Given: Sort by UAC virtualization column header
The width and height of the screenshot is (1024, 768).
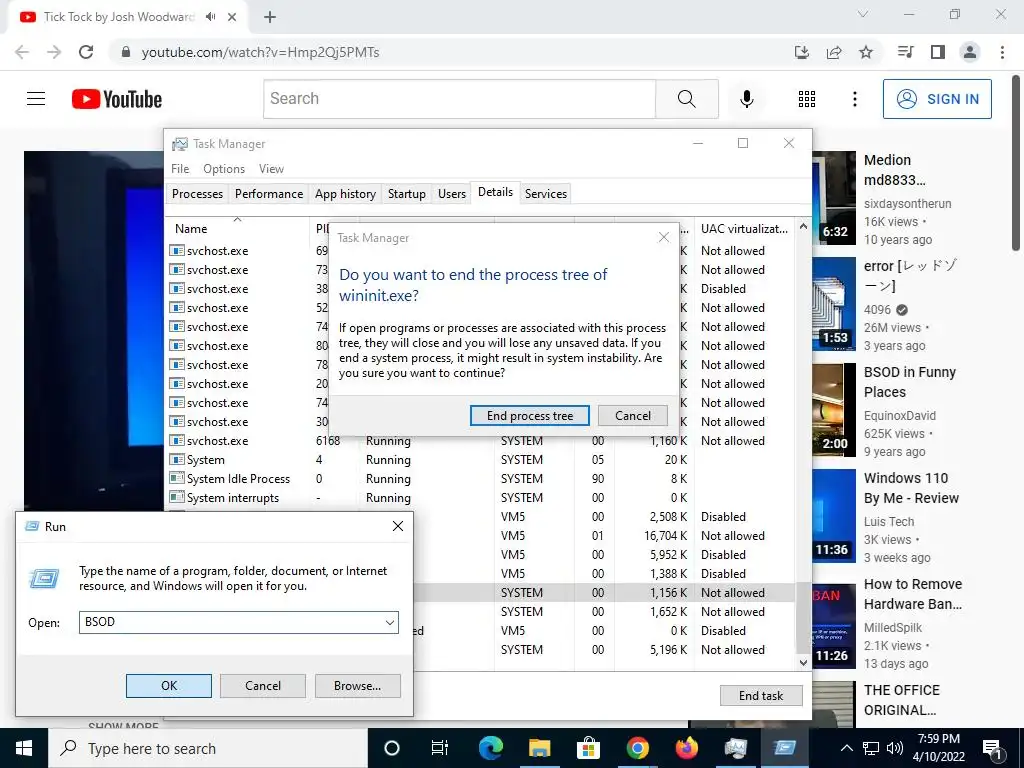Looking at the screenshot, I should (744, 229).
